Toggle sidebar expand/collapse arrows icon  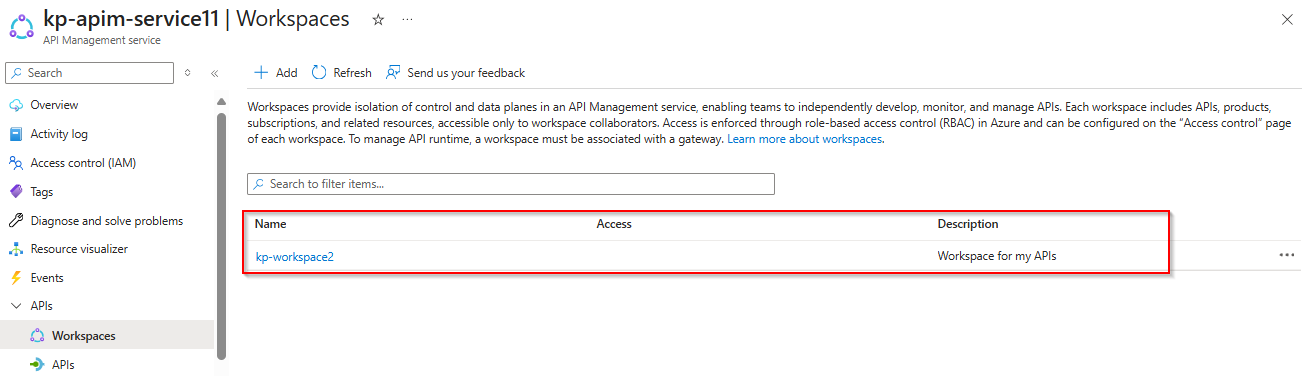[x=188, y=73]
